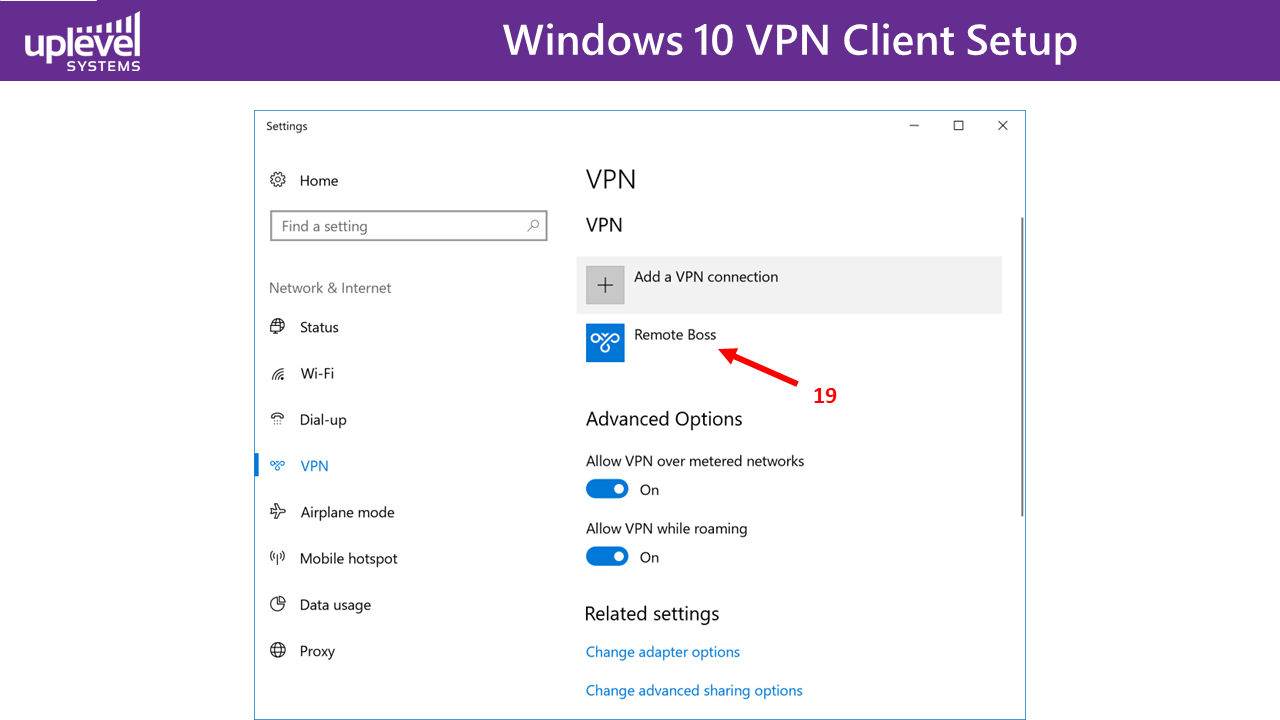Click the vertical scrollbar of Settings window

(1022, 367)
